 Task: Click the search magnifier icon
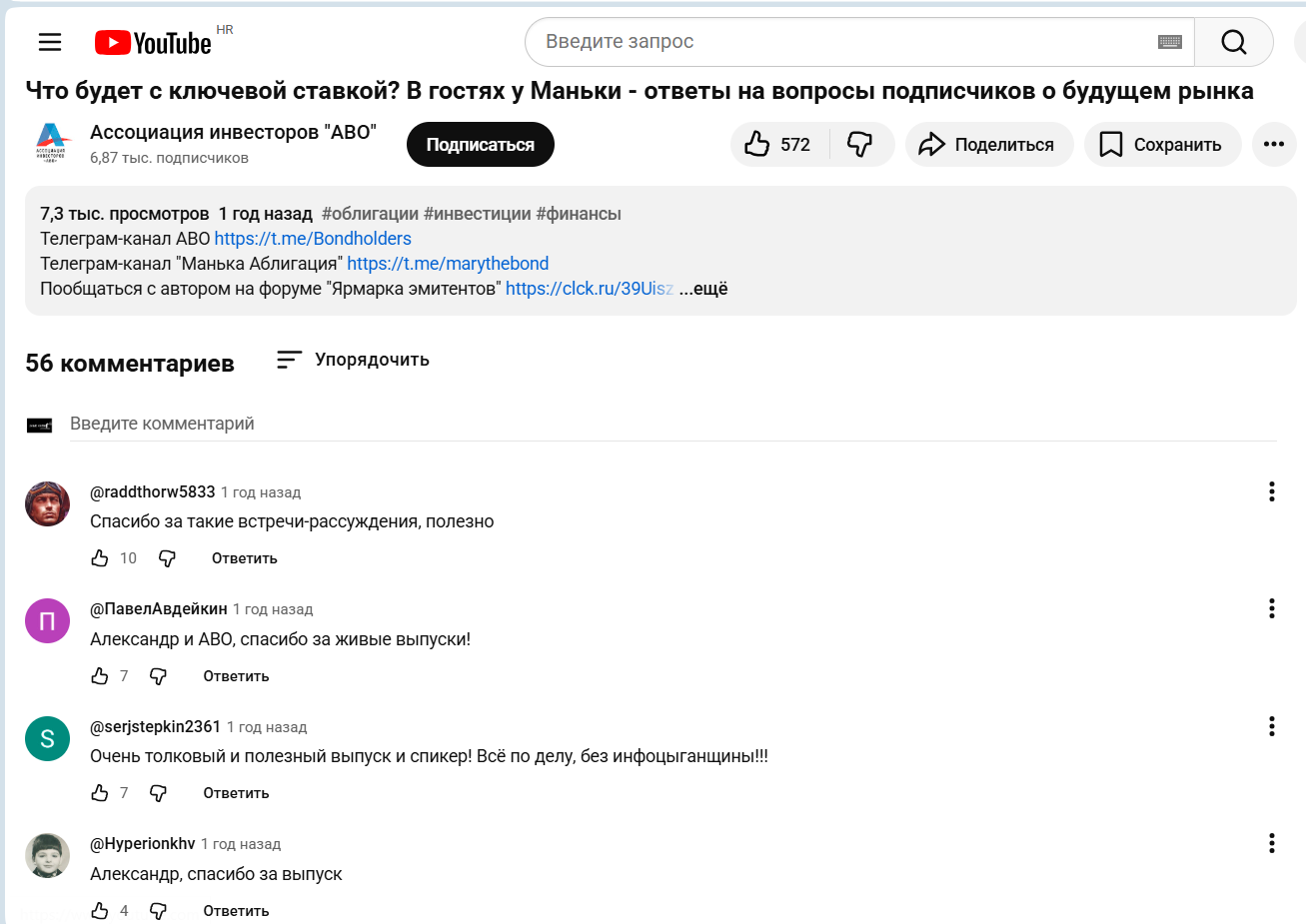click(1233, 42)
